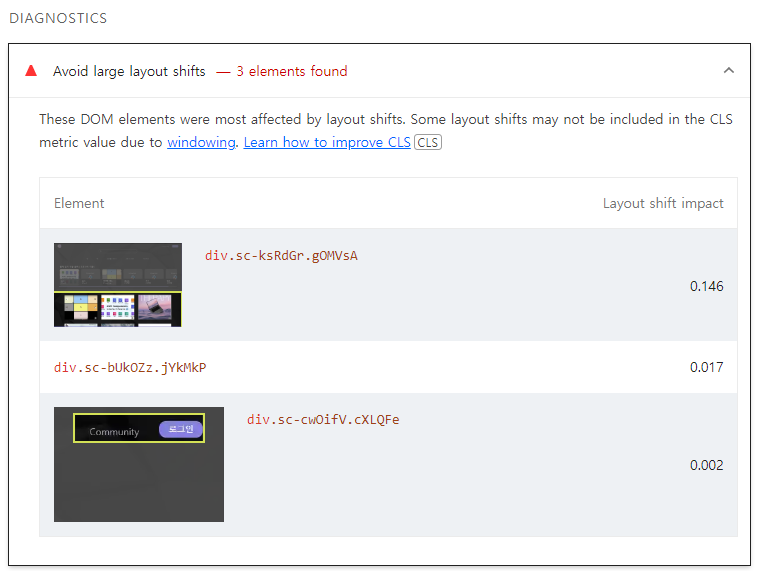Click the 0.002 layout shift value
Screen dimensions: 758x571
706,465
